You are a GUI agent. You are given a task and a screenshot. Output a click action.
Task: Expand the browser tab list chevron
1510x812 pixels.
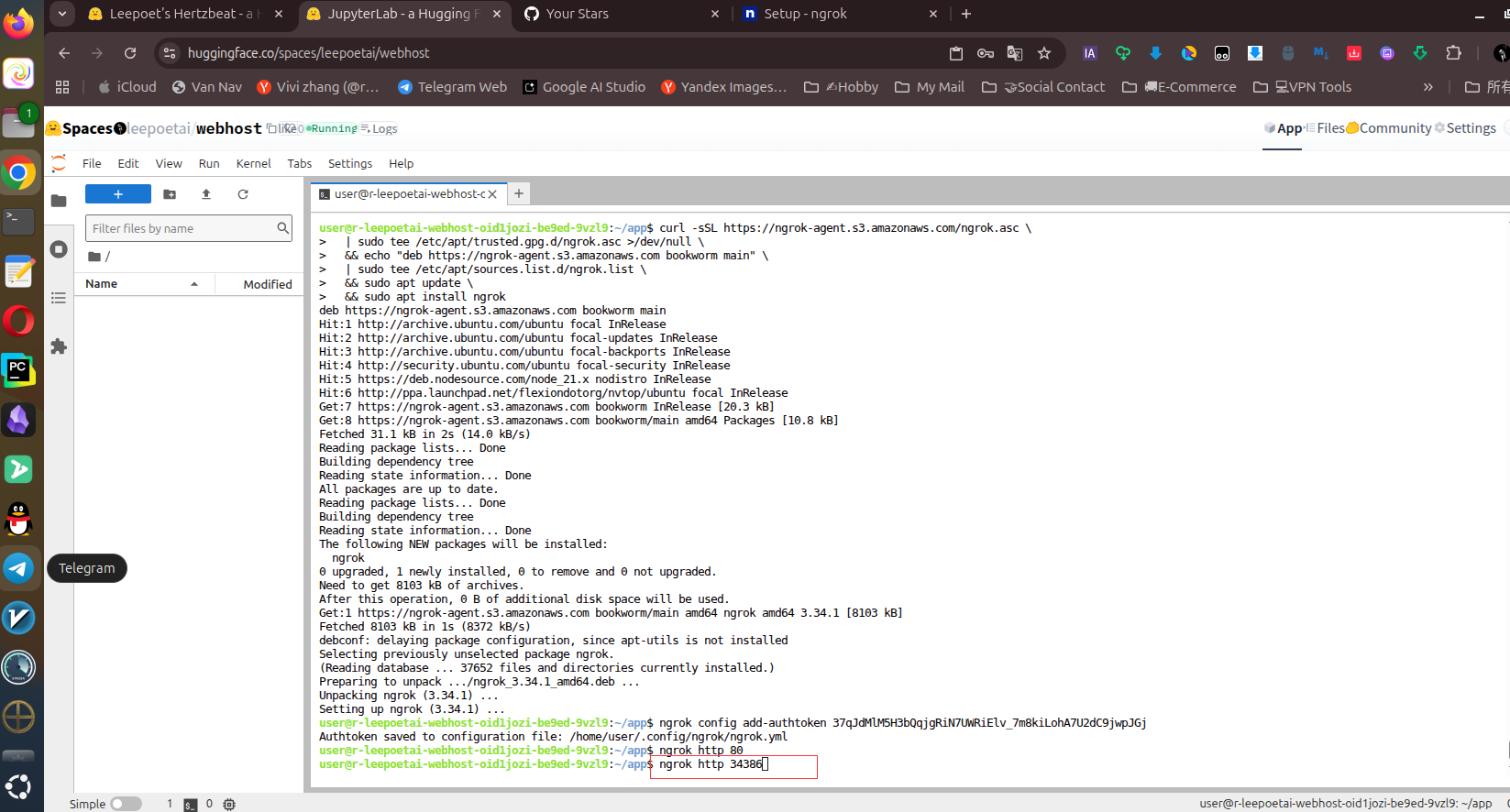point(61,14)
